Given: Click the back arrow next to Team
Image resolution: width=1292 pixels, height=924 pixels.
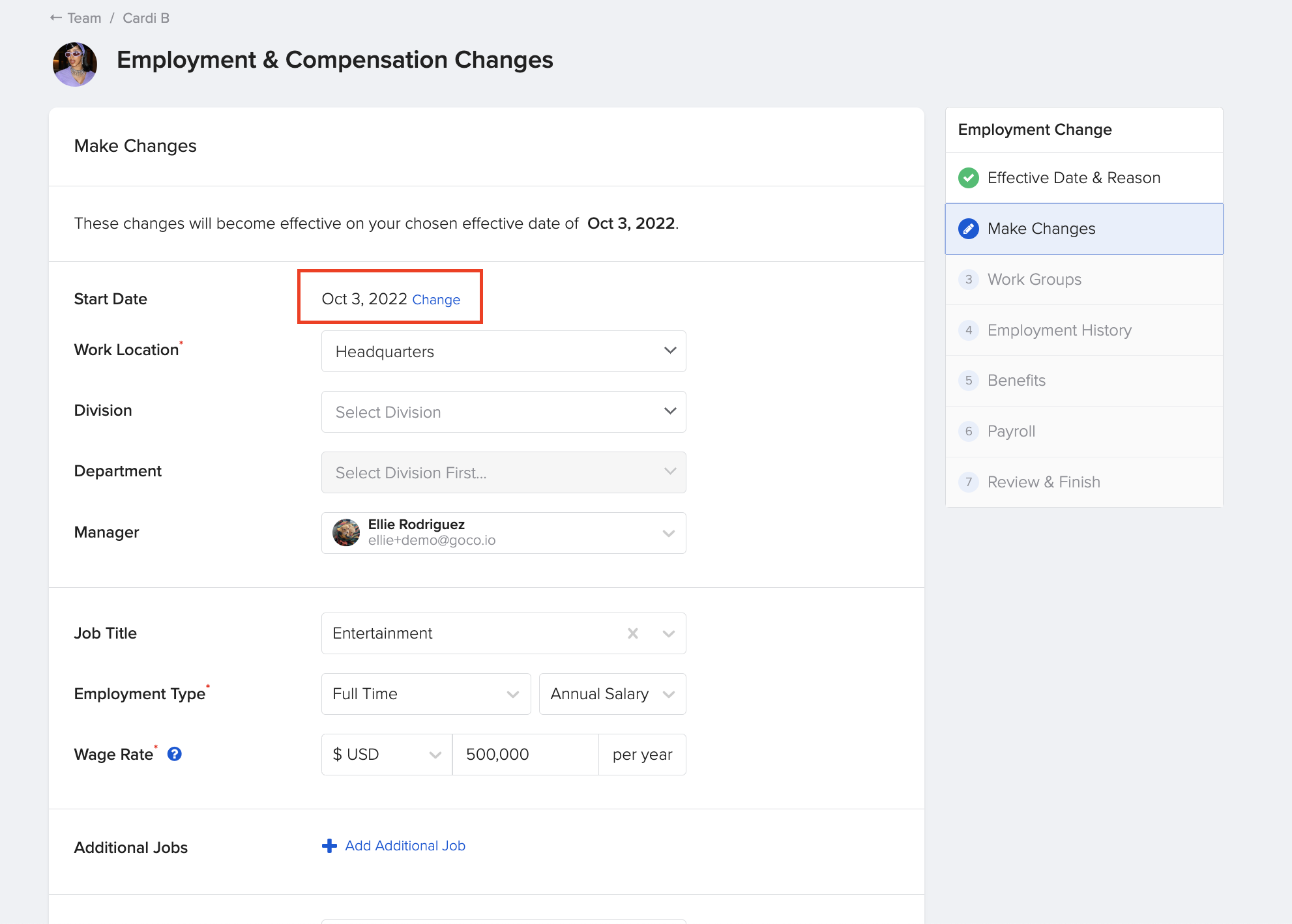Looking at the screenshot, I should tap(55, 18).
